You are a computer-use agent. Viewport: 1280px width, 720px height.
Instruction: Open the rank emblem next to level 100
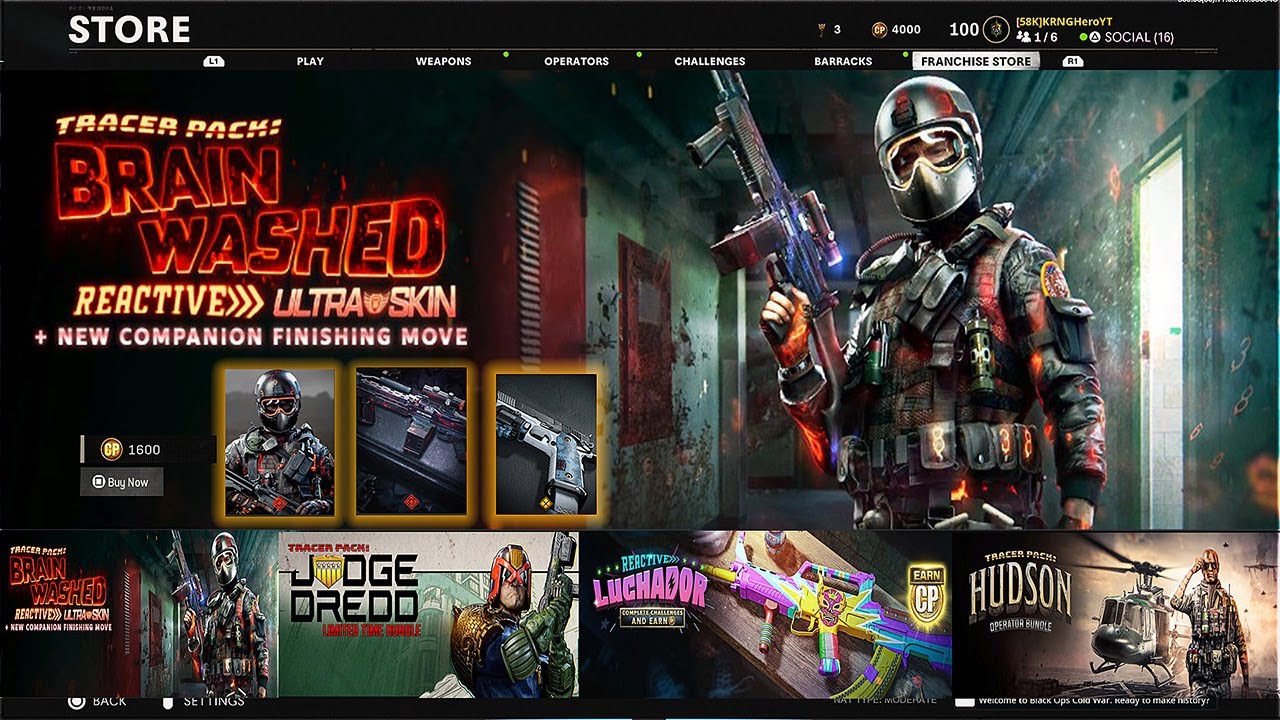tap(996, 30)
